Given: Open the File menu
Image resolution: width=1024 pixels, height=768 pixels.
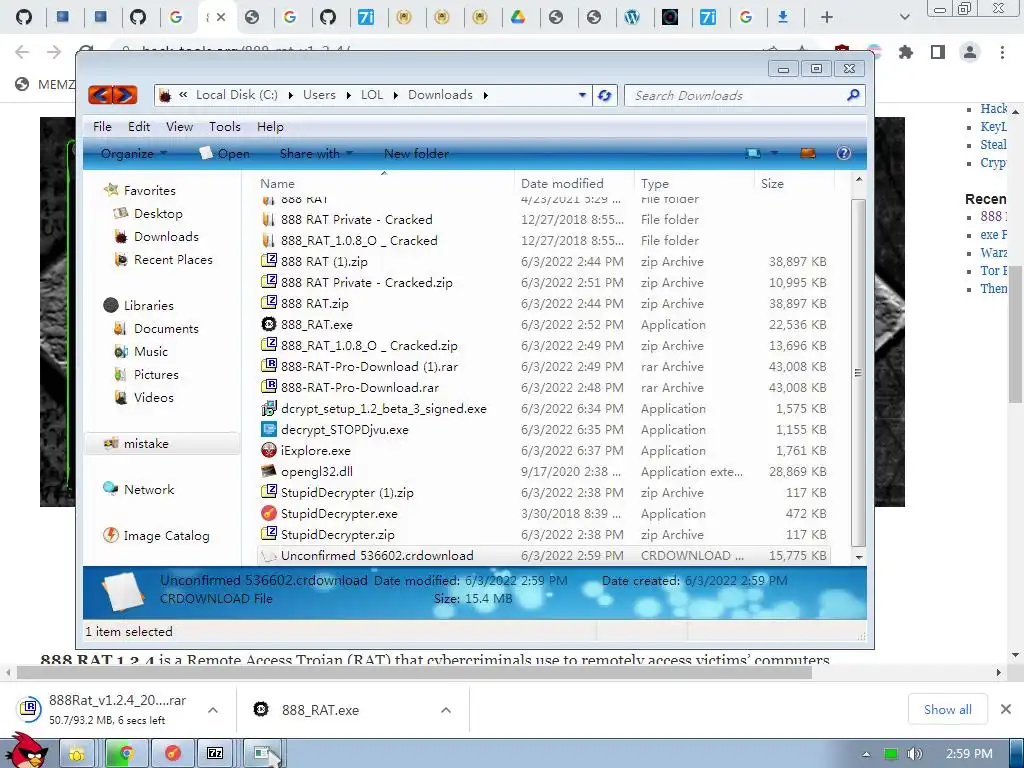Looking at the screenshot, I should click(102, 127).
